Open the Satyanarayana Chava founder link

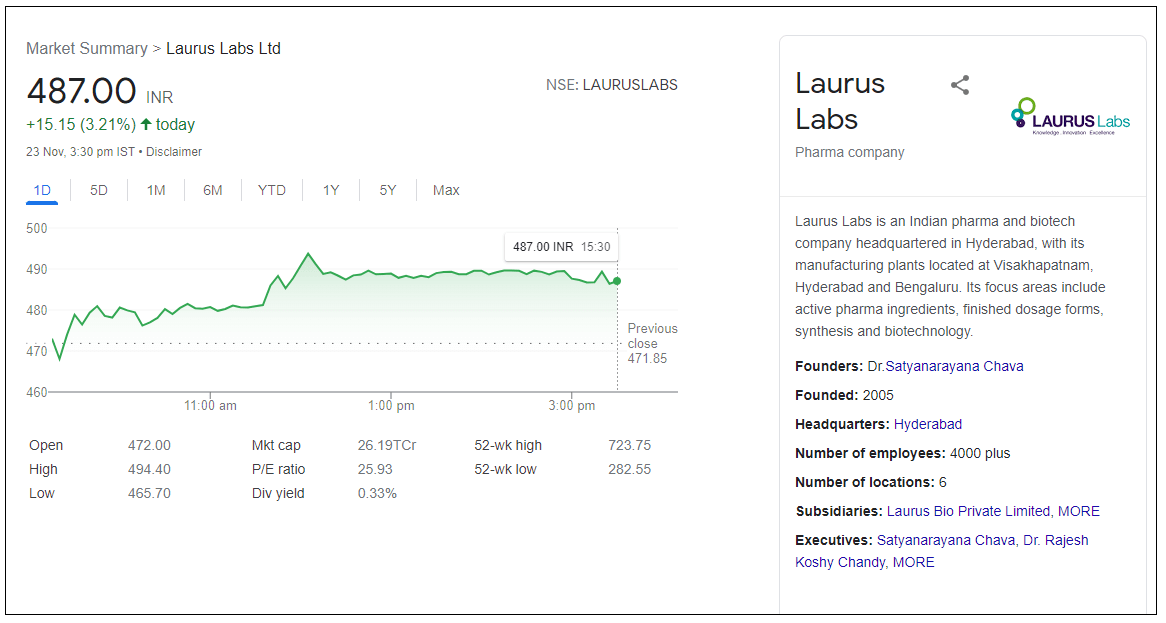point(954,366)
